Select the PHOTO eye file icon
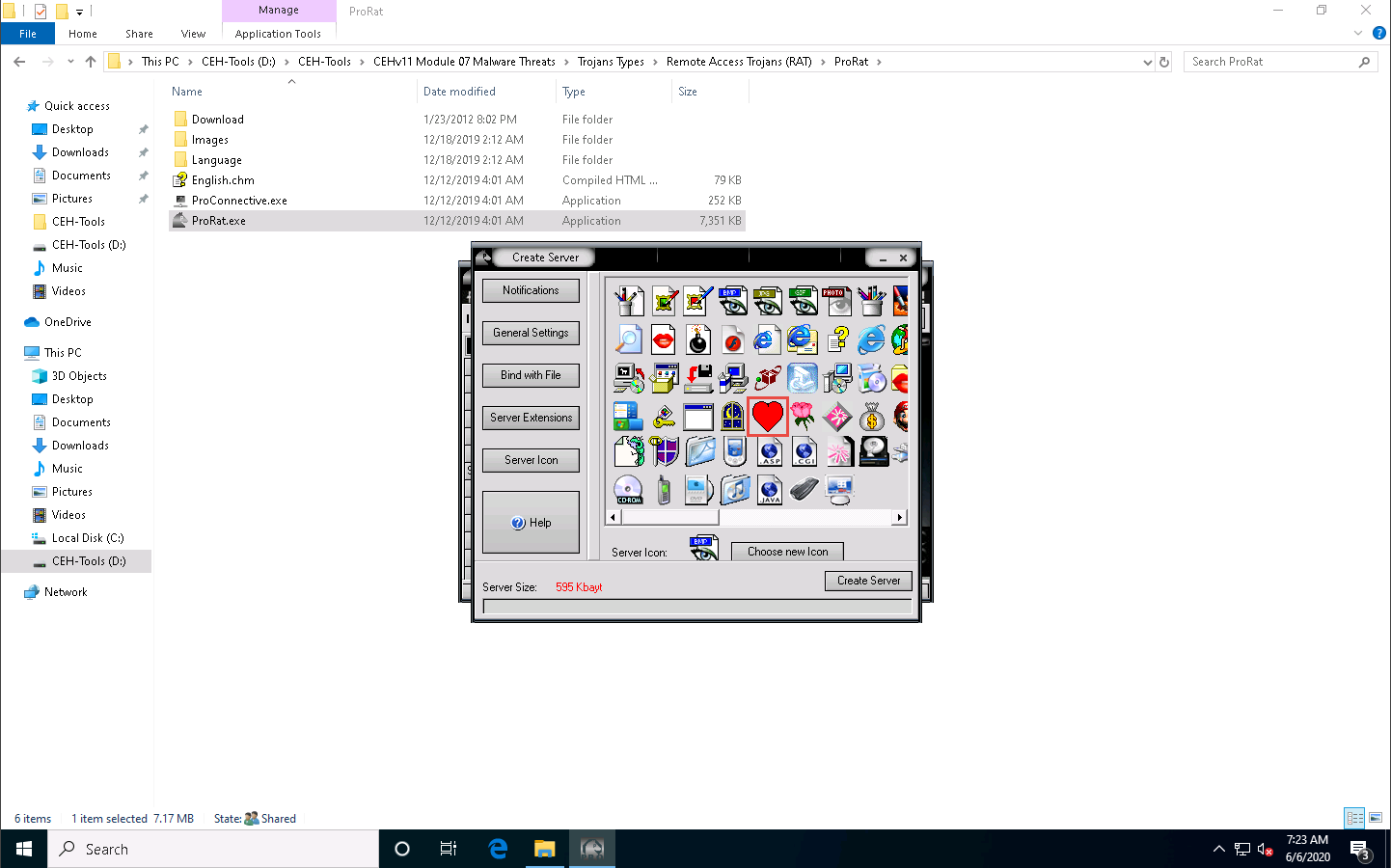Image resolution: width=1391 pixels, height=868 pixels. [x=837, y=301]
